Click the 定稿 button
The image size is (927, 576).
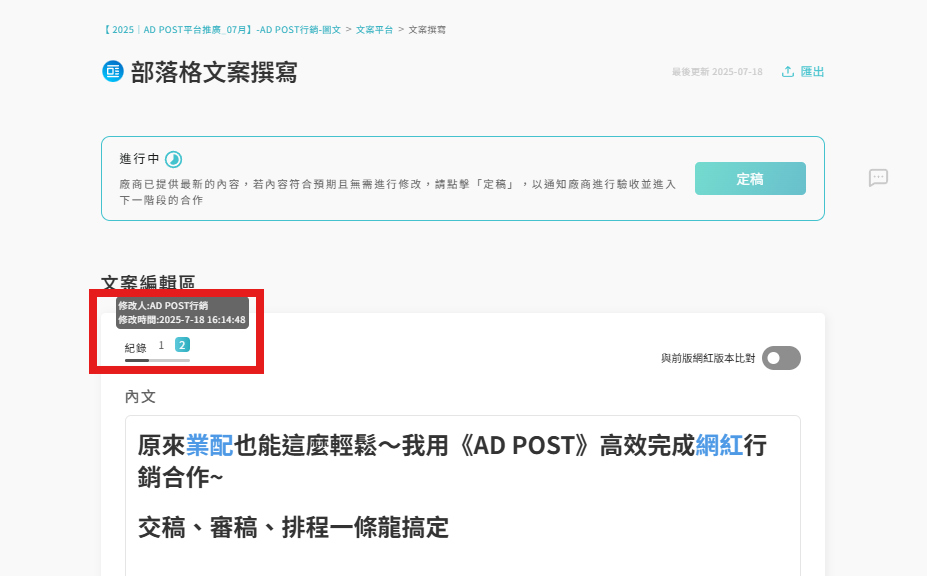750,179
